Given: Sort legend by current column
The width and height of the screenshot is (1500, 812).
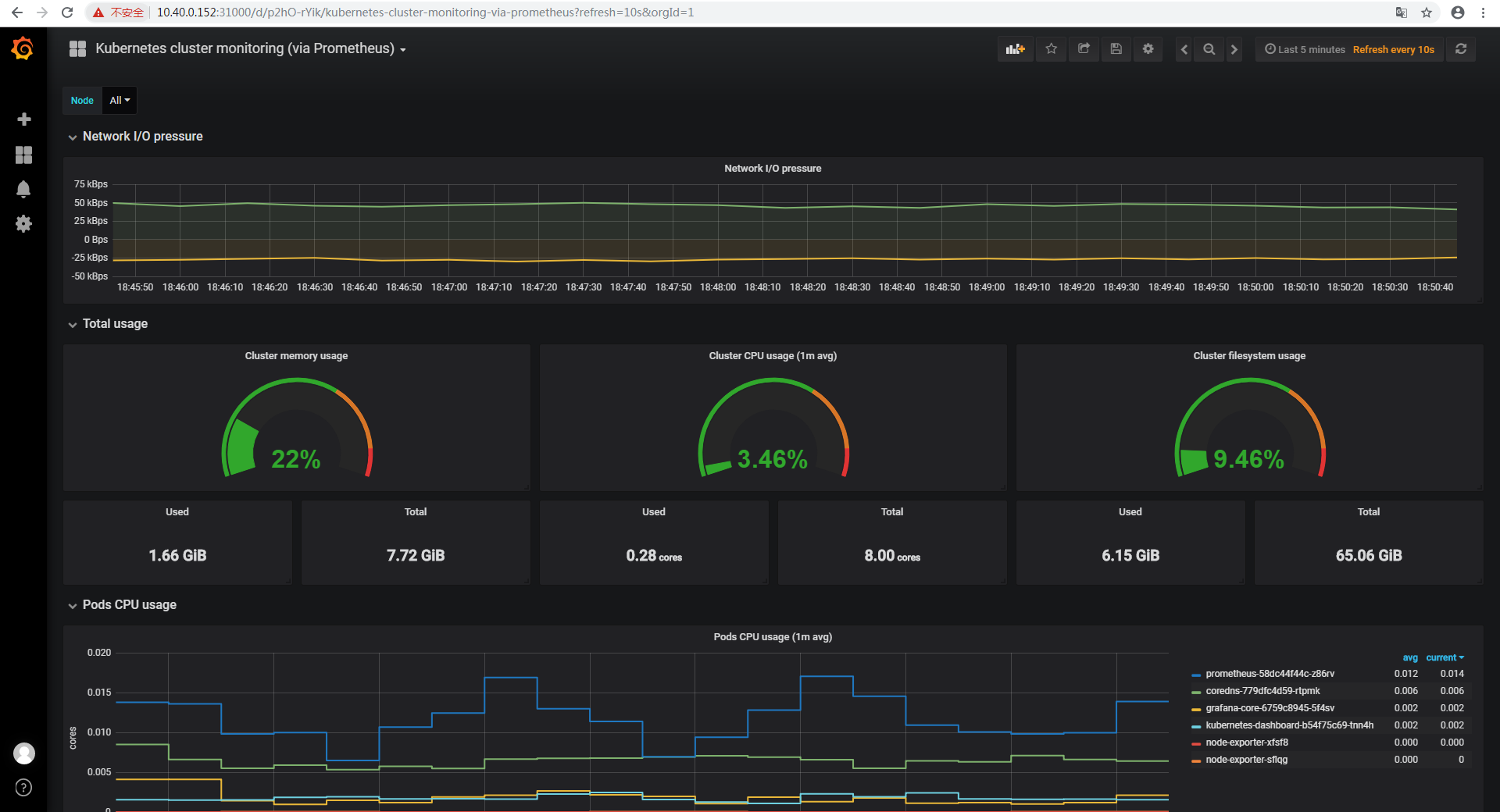Looking at the screenshot, I should coord(1445,657).
